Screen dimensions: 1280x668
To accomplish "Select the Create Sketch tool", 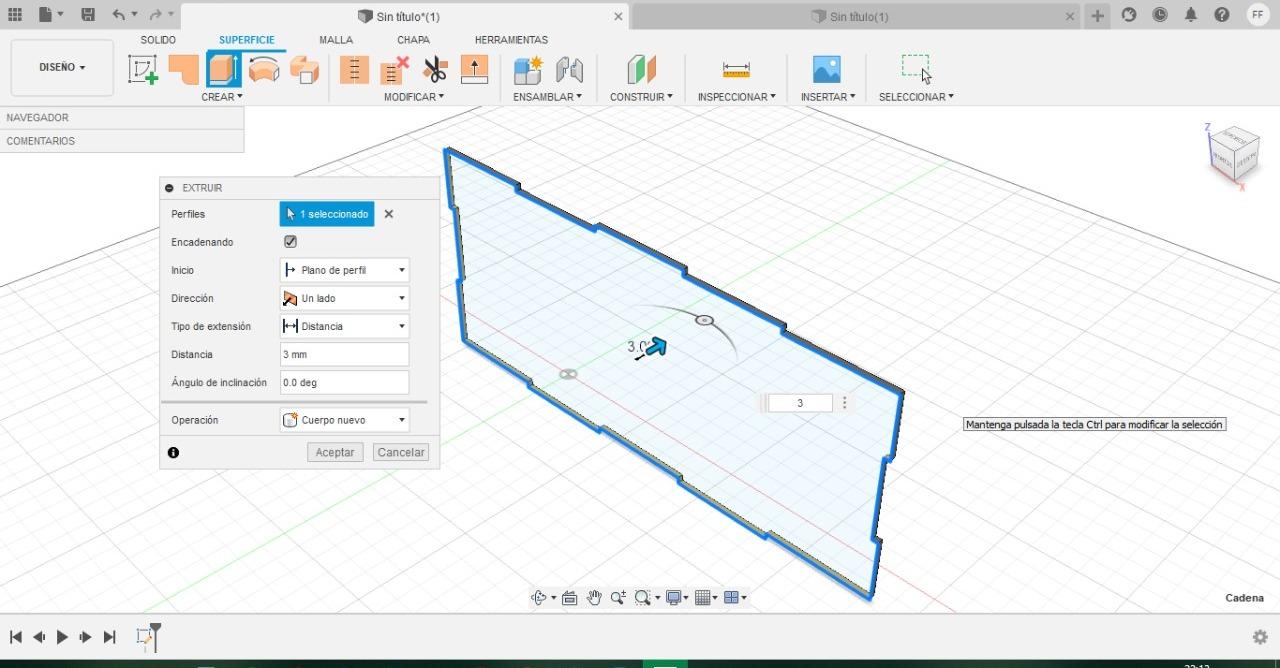I will [x=143, y=70].
